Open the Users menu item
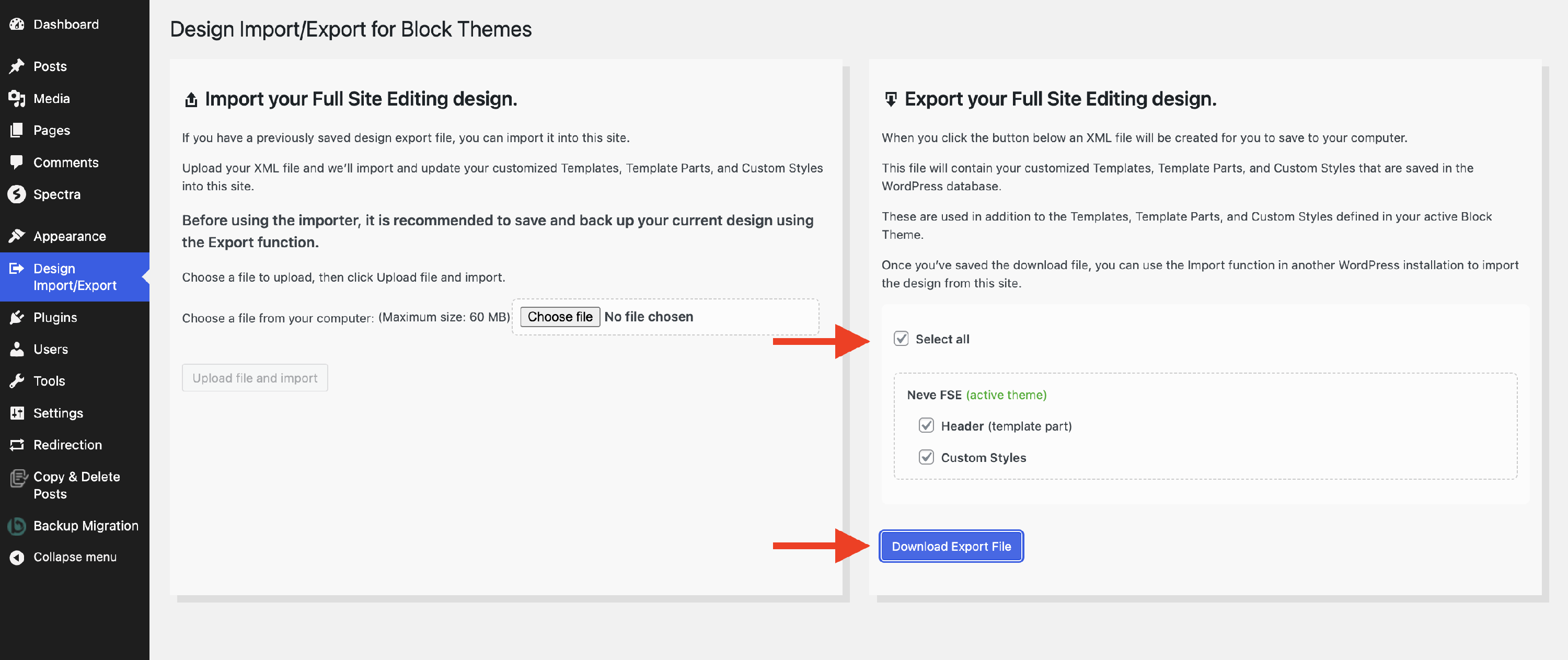The height and width of the screenshot is (660, 1568). pyautogui.click(x=51, y=350)
